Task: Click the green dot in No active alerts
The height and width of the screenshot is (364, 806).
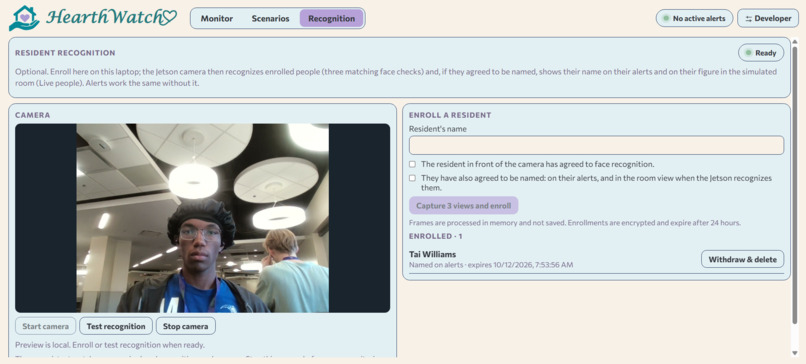Action: [666, 19]
